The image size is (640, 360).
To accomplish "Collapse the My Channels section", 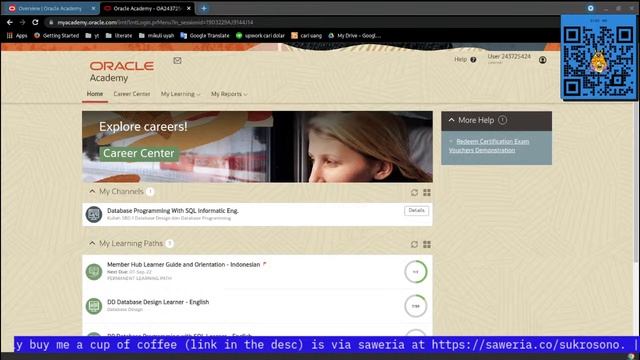I will (92, 191).
